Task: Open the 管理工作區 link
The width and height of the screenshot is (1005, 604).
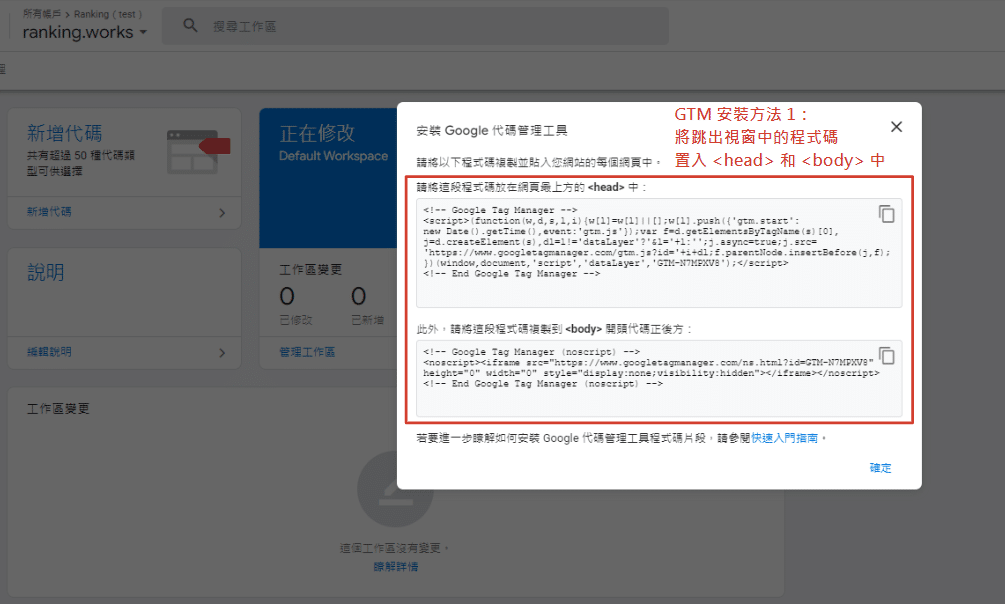Action: [307, 352]
